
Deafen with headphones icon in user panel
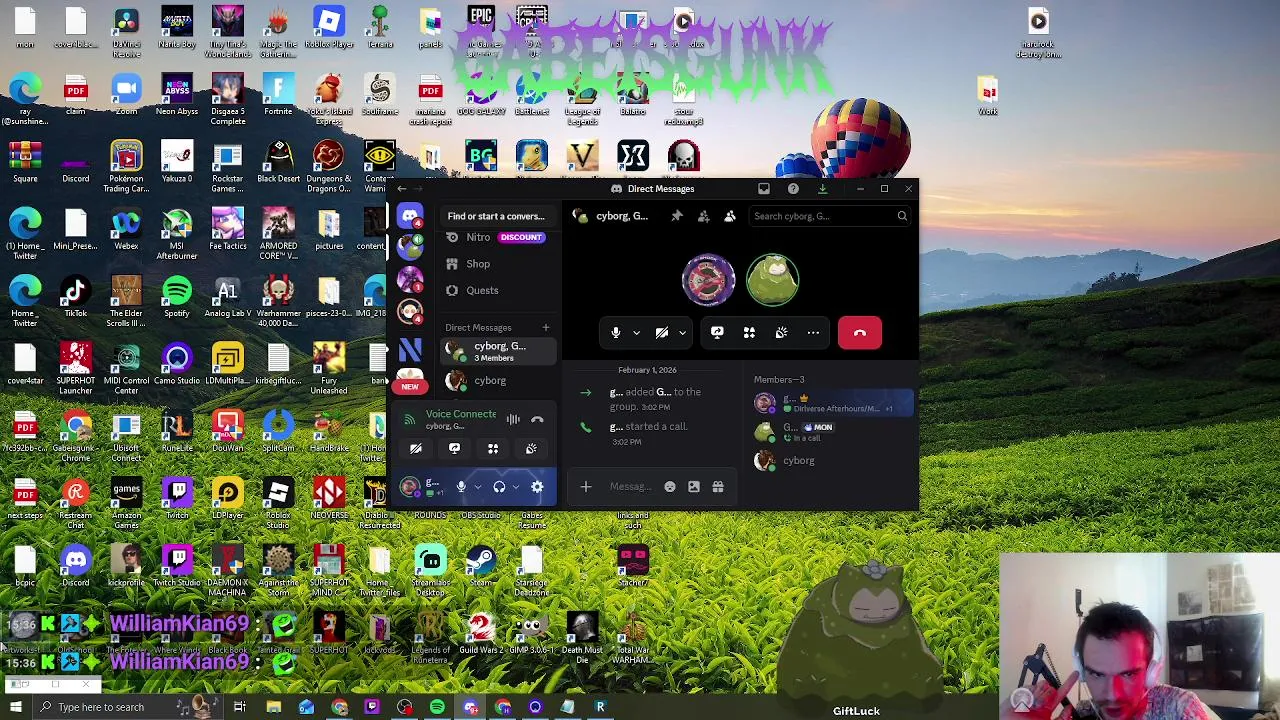[x=499, y=487]
